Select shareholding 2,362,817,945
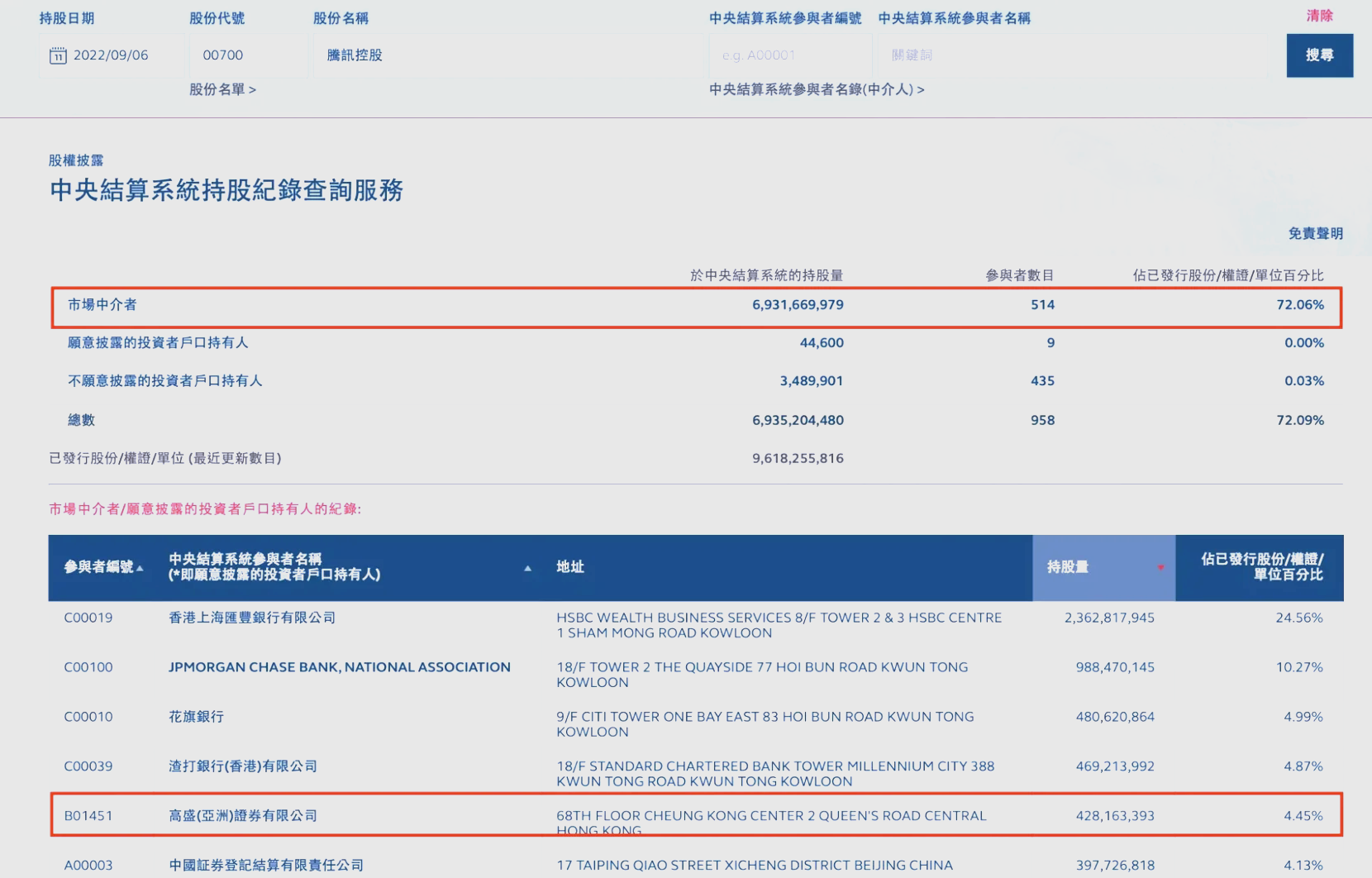Viewport: 1372px width, 878px height. click(1109, 618)
